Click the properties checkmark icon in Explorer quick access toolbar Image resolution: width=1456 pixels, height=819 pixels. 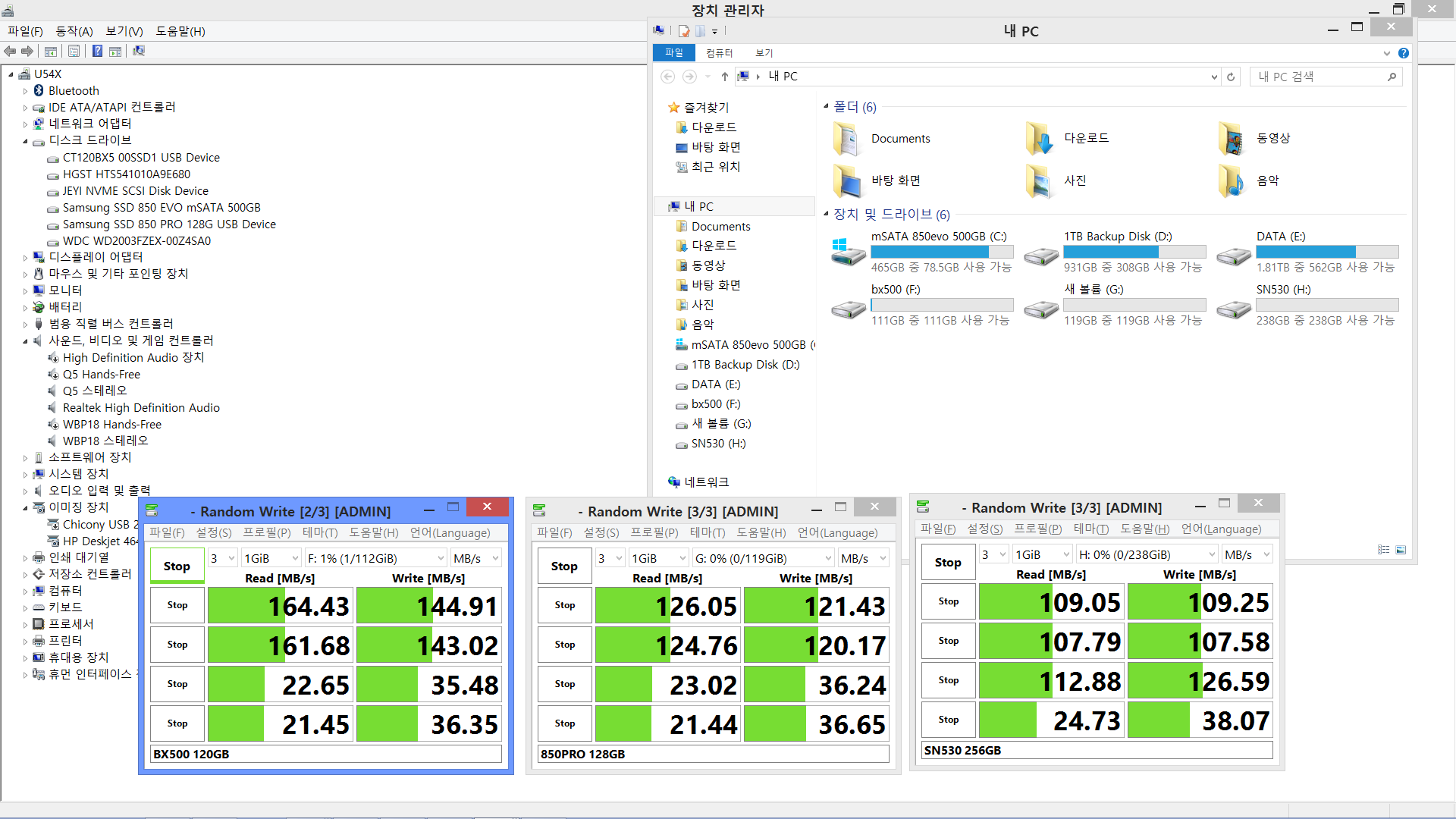(684, 31)
